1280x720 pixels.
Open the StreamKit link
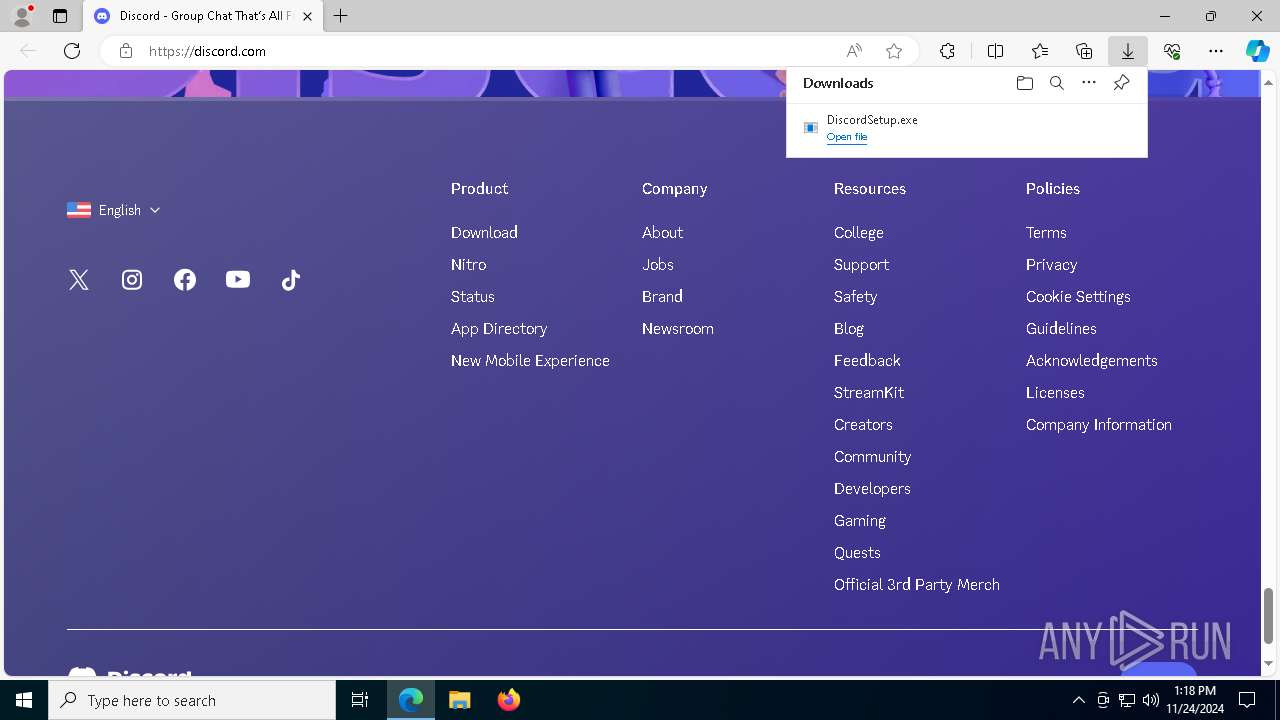pyautogui.click(x=869, y=392)
